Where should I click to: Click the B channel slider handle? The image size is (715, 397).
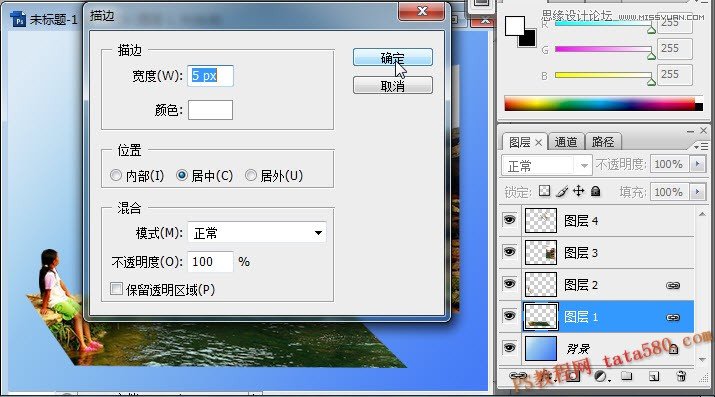click(651, 81)
